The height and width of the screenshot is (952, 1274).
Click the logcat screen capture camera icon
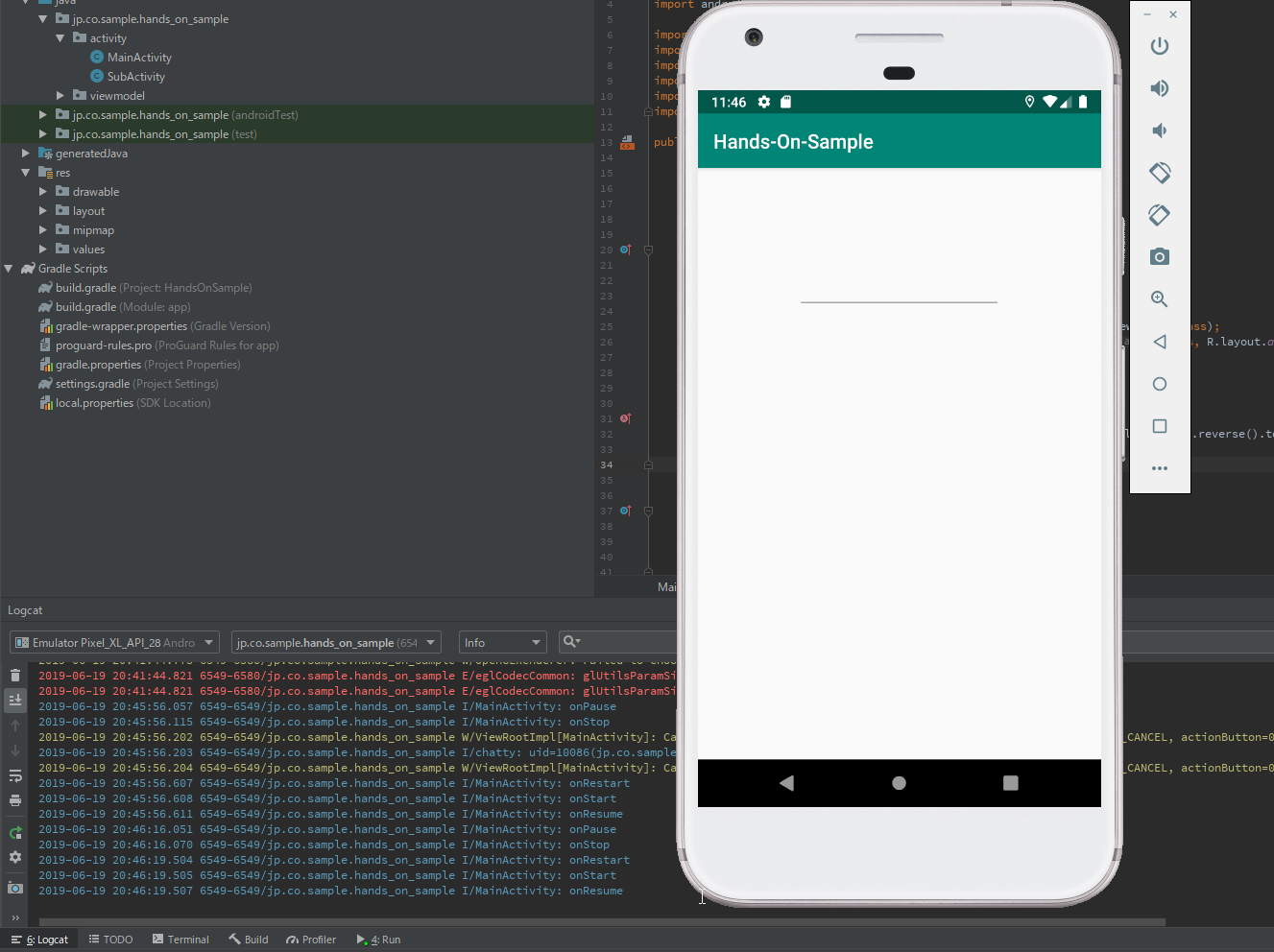point(15,888)
